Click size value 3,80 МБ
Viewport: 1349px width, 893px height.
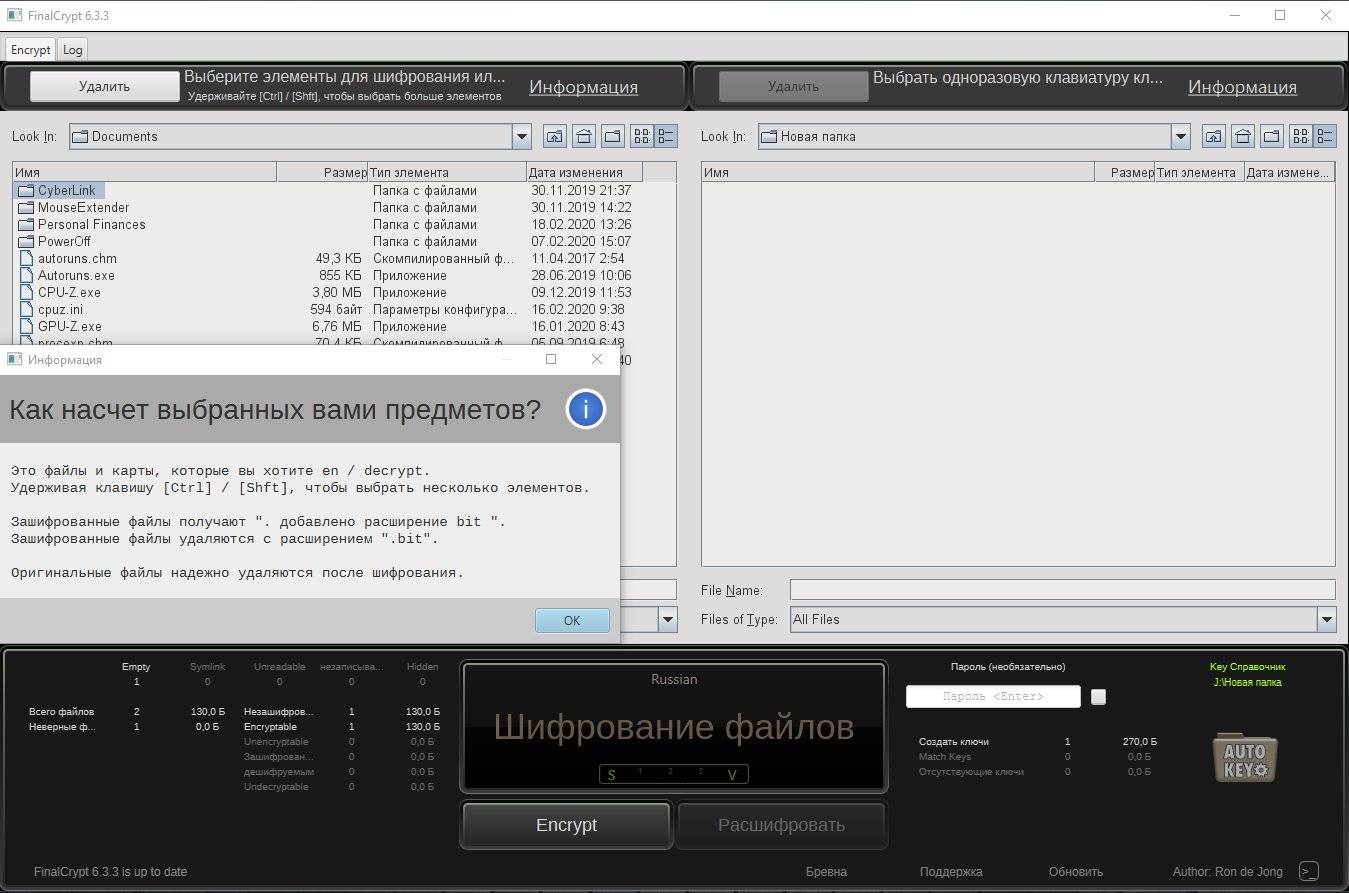tap(337, 292)
